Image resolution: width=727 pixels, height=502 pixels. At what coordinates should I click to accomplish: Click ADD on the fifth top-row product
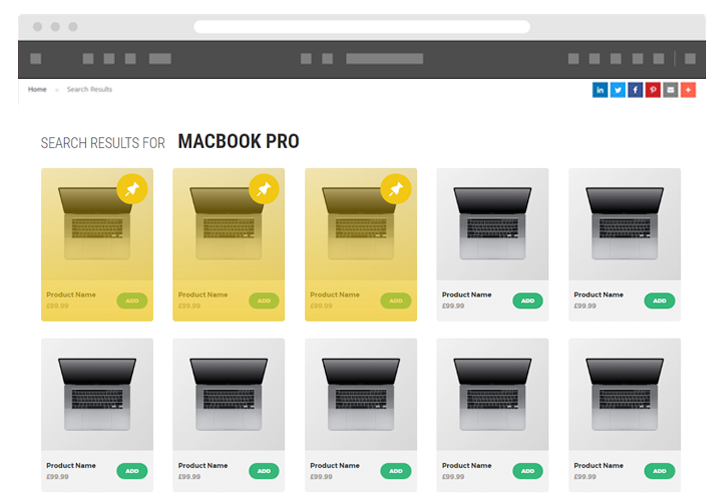(x=659, y=301)
